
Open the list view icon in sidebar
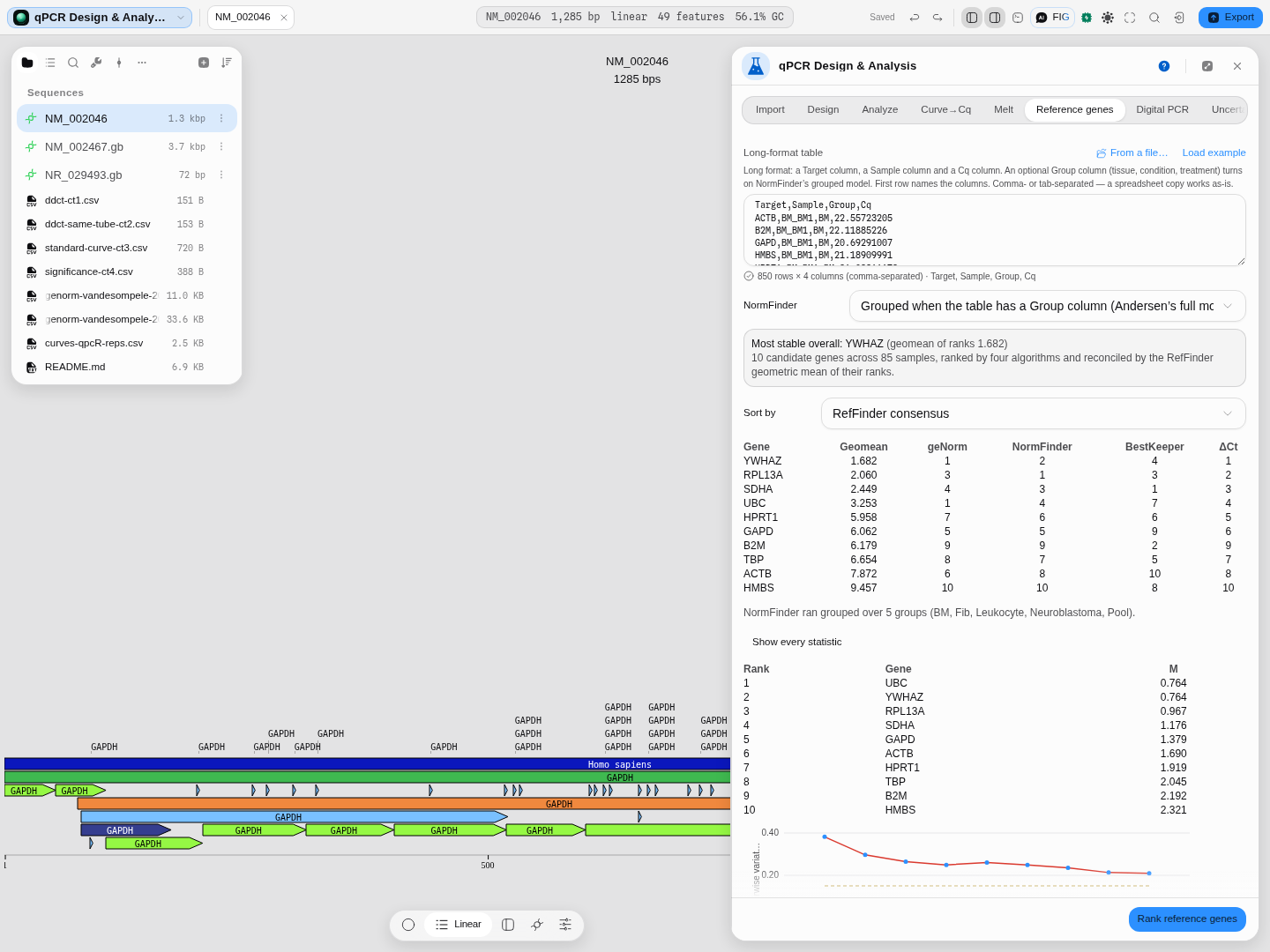point(50,63)
